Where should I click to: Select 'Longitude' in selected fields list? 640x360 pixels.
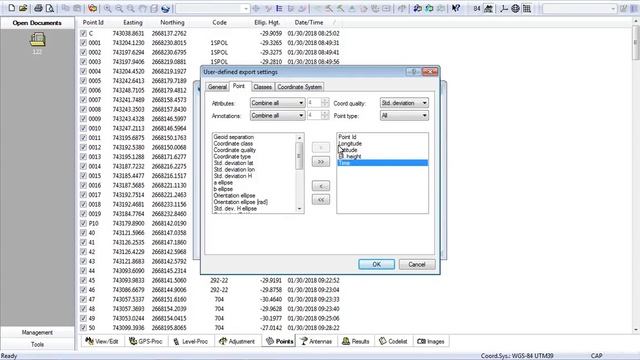[350, 144]
